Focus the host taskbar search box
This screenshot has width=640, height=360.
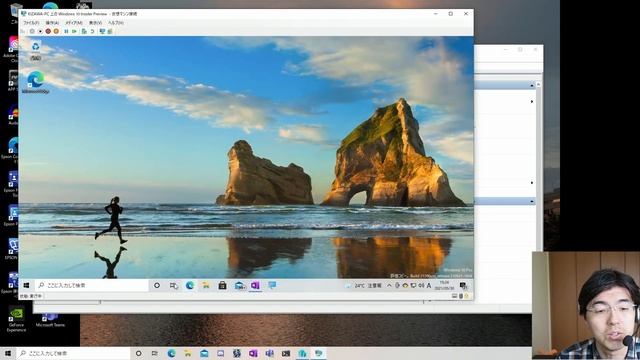73,353
